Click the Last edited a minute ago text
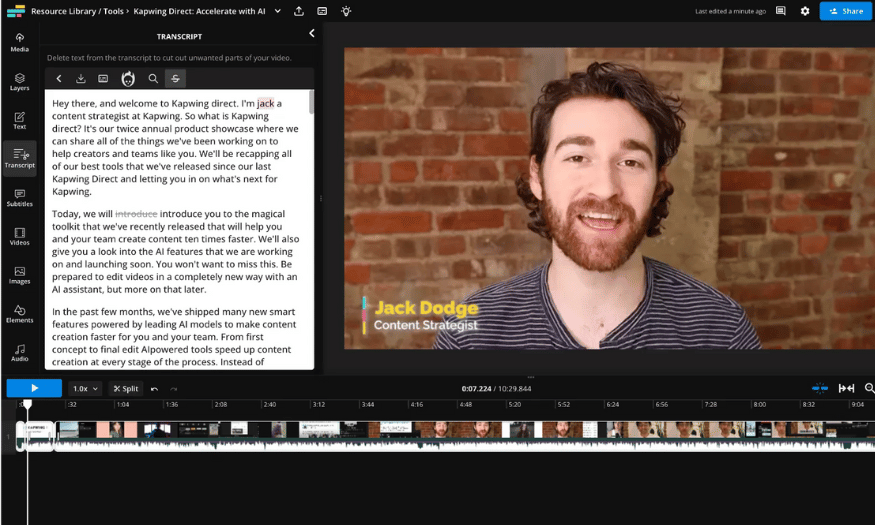This screenshot has height=525, width=875. 730,11
